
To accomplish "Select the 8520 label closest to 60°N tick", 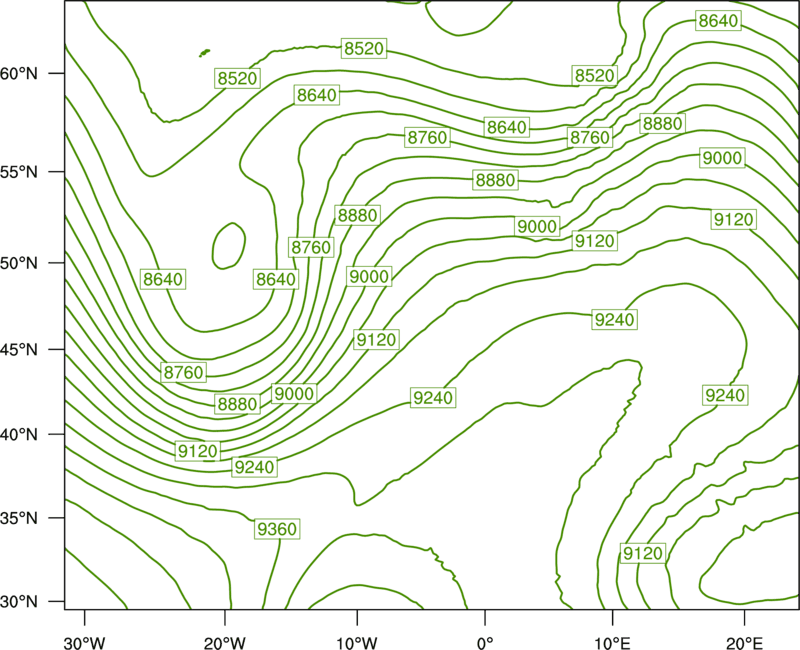I will tap(237, 78).
